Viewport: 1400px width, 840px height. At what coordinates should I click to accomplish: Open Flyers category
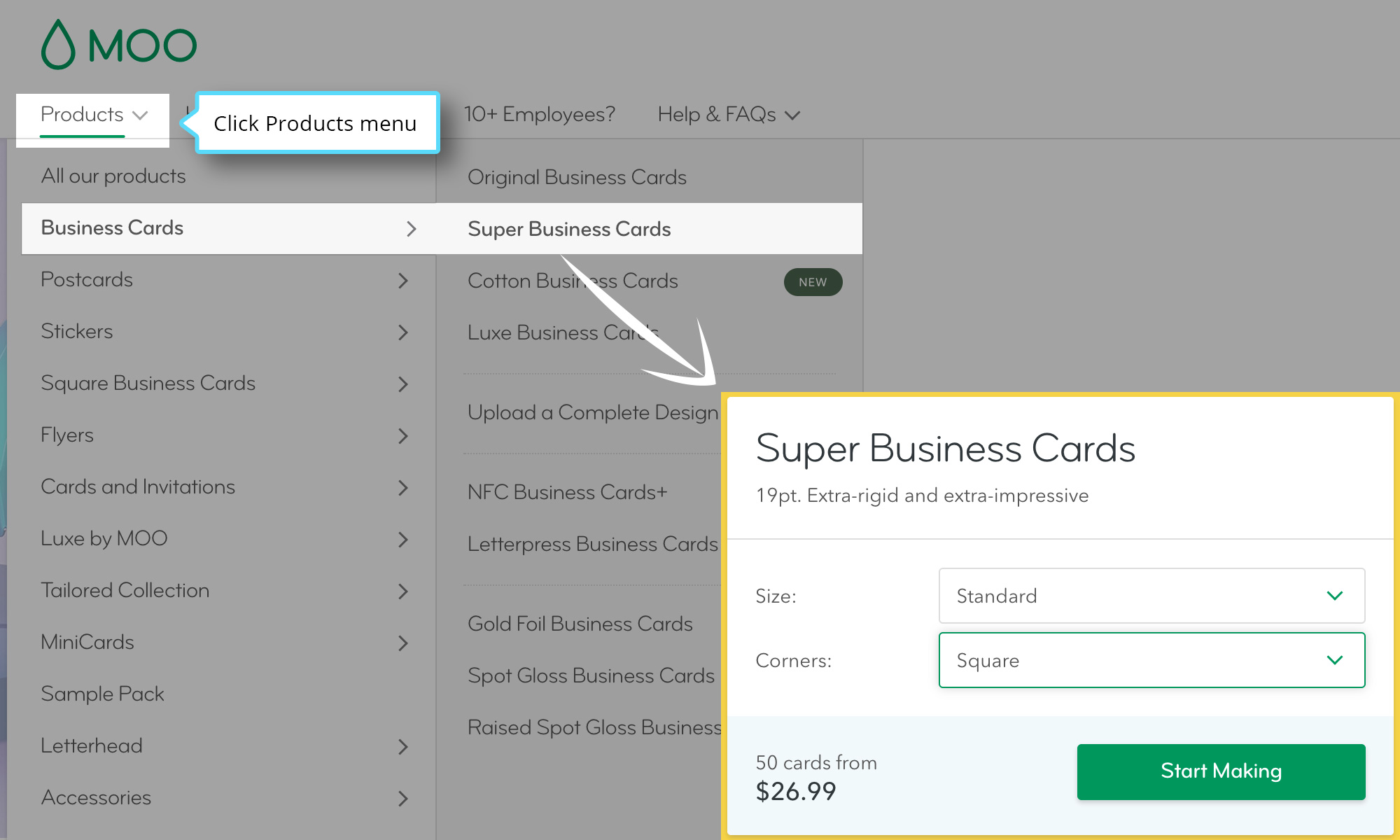click(67, 435)
